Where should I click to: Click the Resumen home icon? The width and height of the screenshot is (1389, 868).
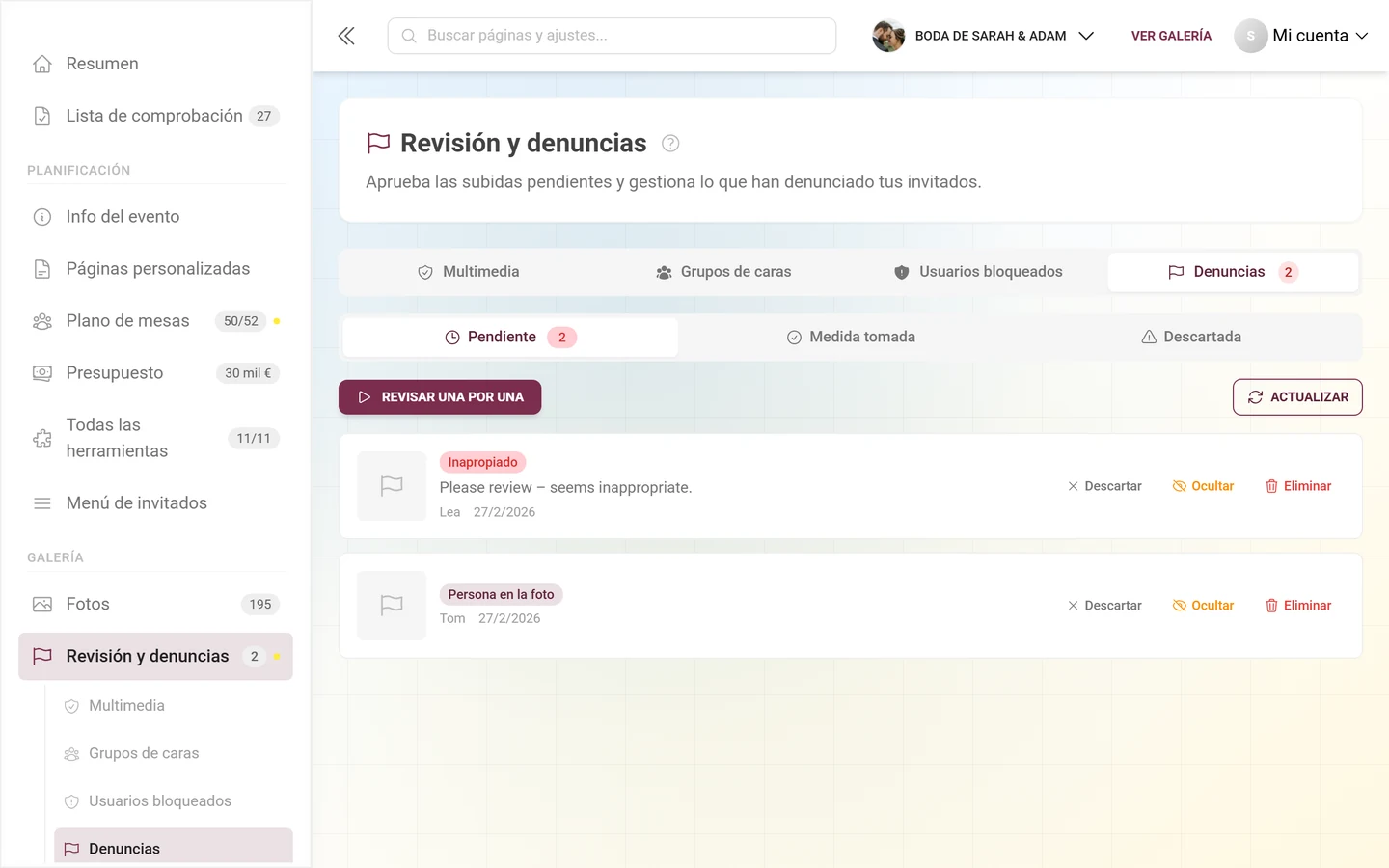tap(42, 64)
